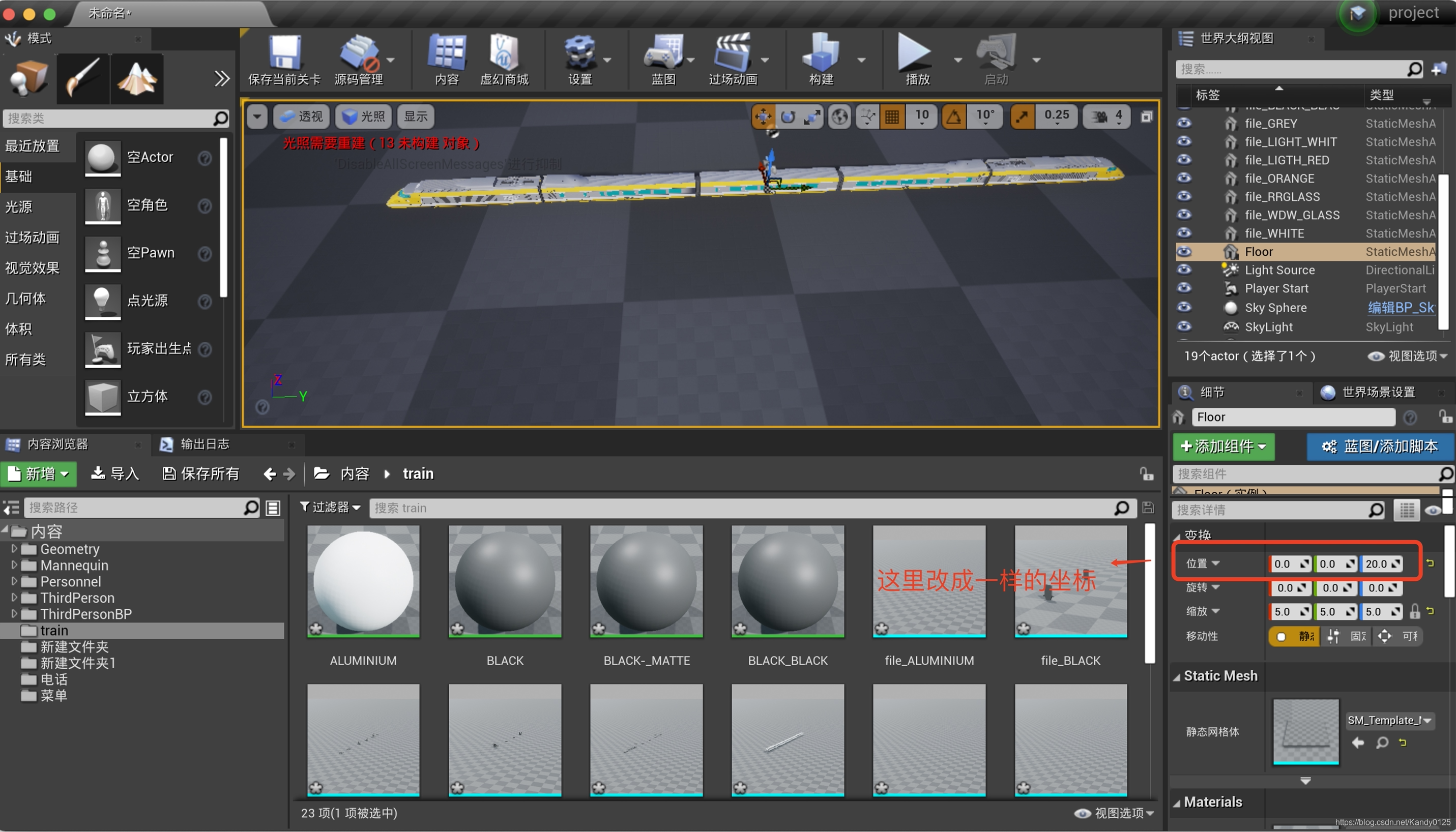Expand ThirdPersonBP folder in tree
Screen dimensions: 1456x832
click(x=14, y=614)
